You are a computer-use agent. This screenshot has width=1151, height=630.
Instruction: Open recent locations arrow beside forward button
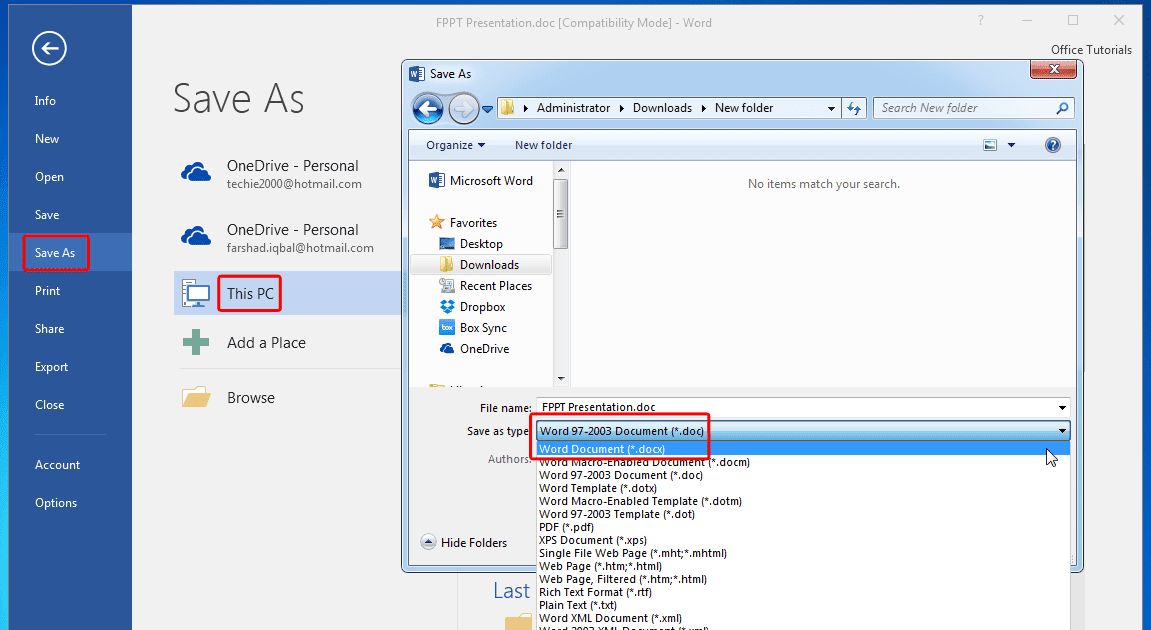pos(487,109)
